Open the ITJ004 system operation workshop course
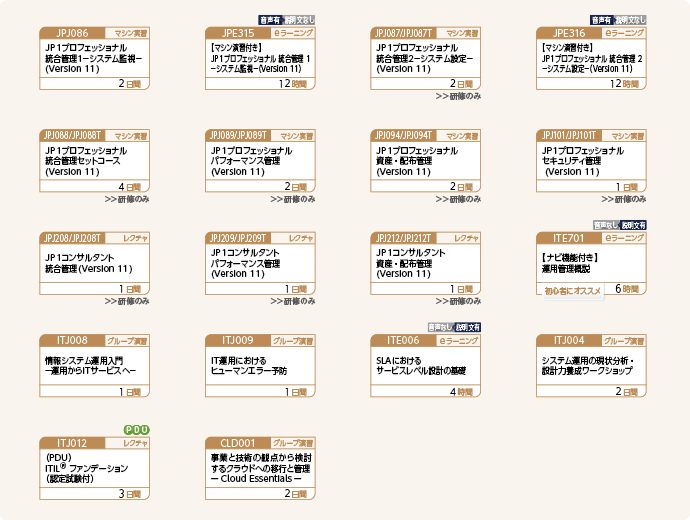Viewport: 690px width, 520px height. 591,366
